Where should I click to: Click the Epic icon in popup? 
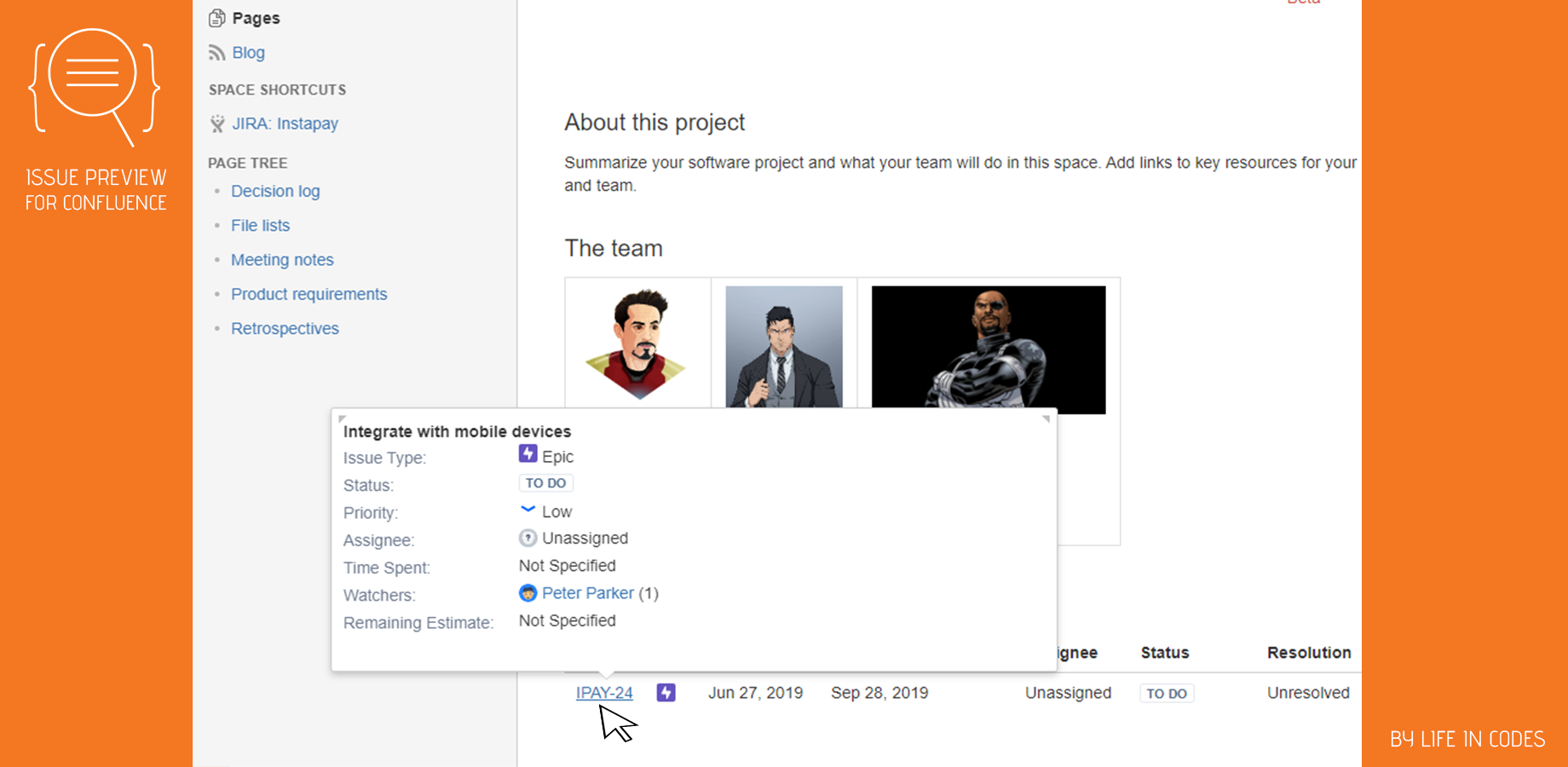(527, 454)
